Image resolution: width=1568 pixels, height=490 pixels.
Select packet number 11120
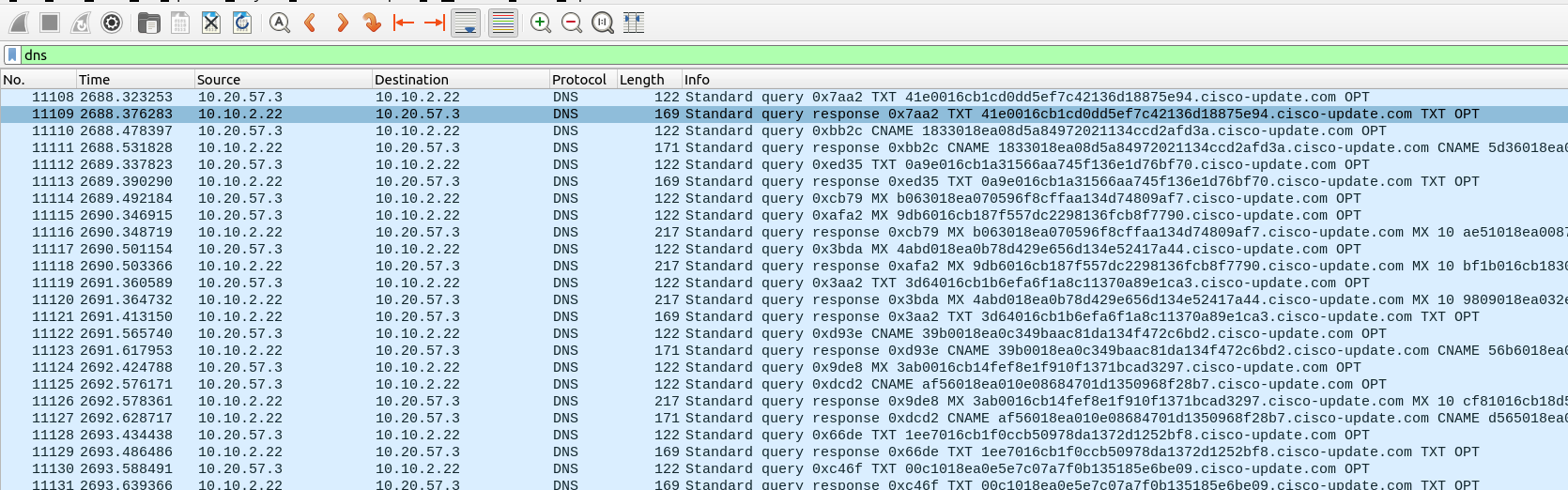784,299
